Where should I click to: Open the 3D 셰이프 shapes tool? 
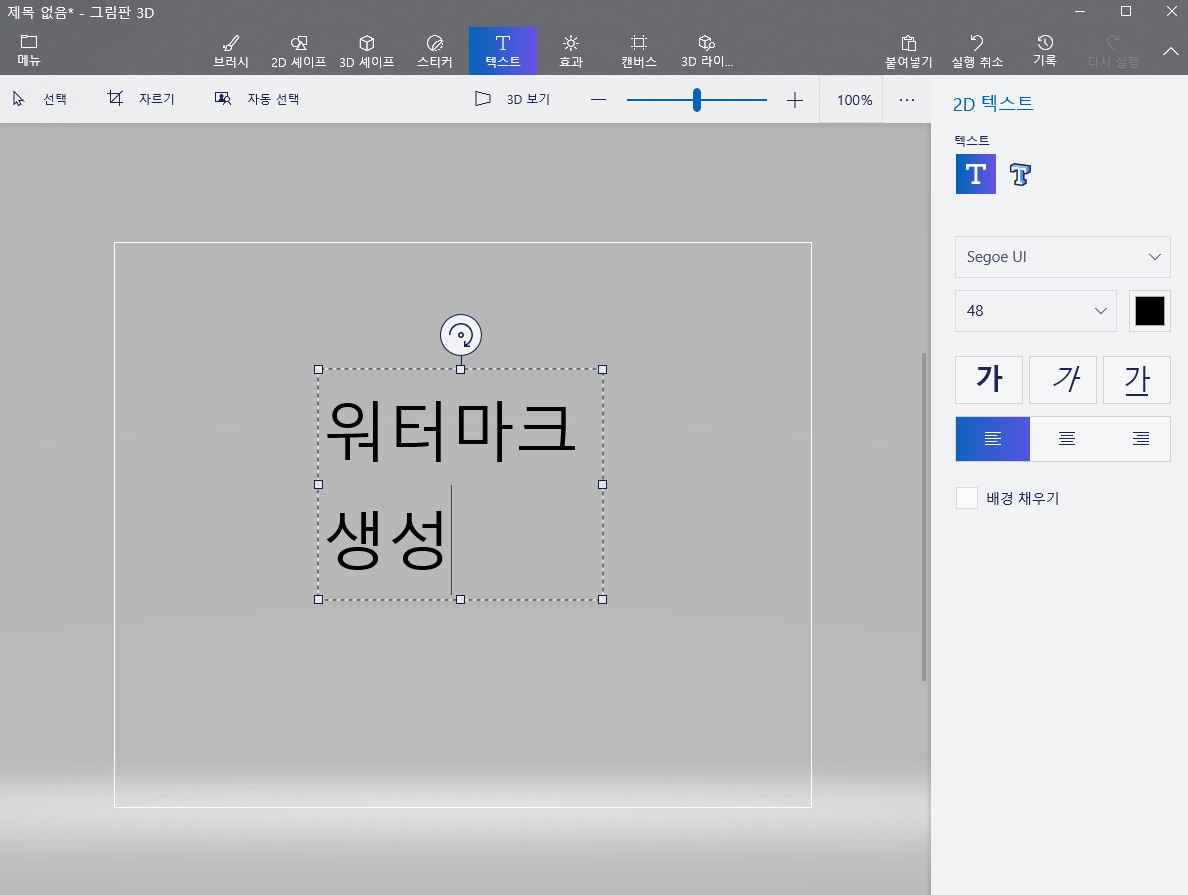tap(367, 51)
